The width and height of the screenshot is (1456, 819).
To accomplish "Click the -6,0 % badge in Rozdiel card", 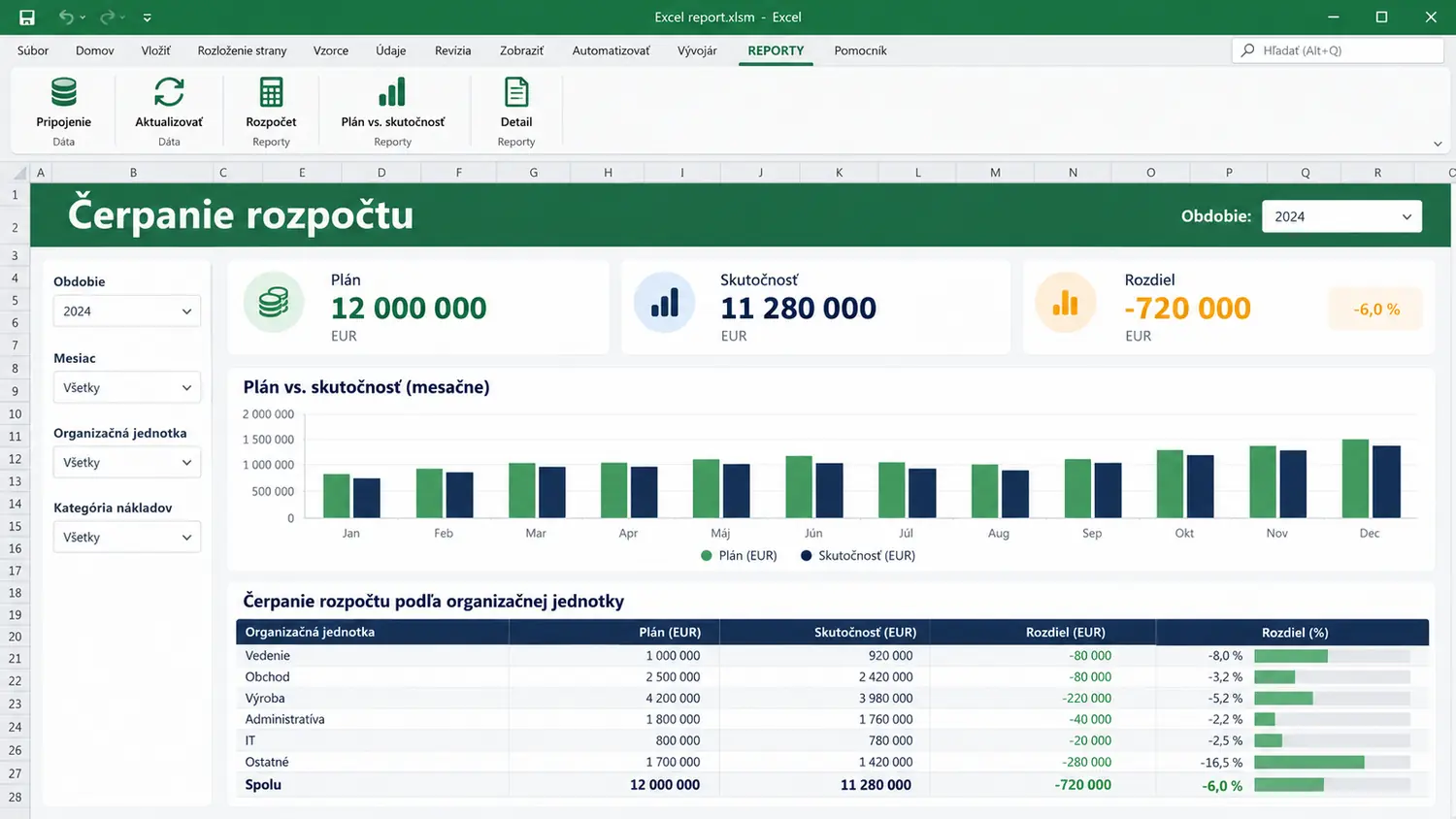I will coord(1376,310).
